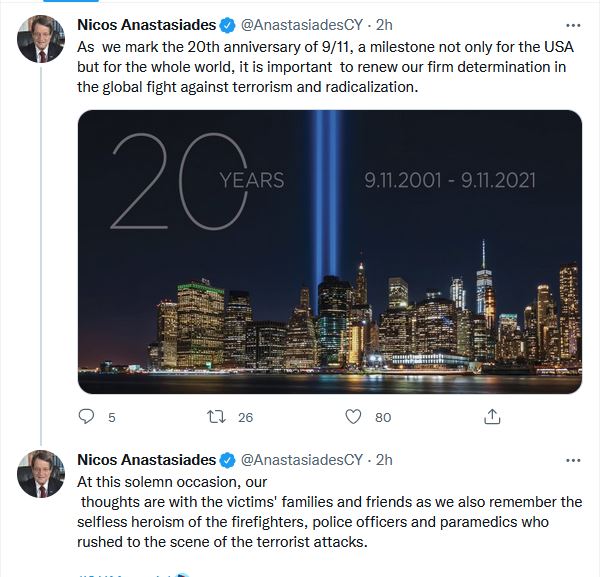Open the more options menu on second tweet
The image size is (607, 577).
[573, 460]
